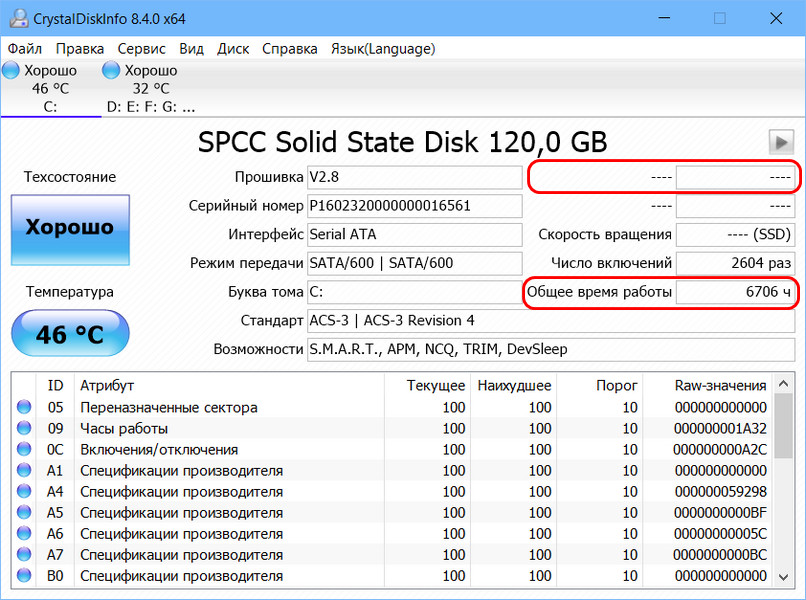Click raw value 0000000000BC
The height and width of the screenshot is (600, 806).
point(720,555)
